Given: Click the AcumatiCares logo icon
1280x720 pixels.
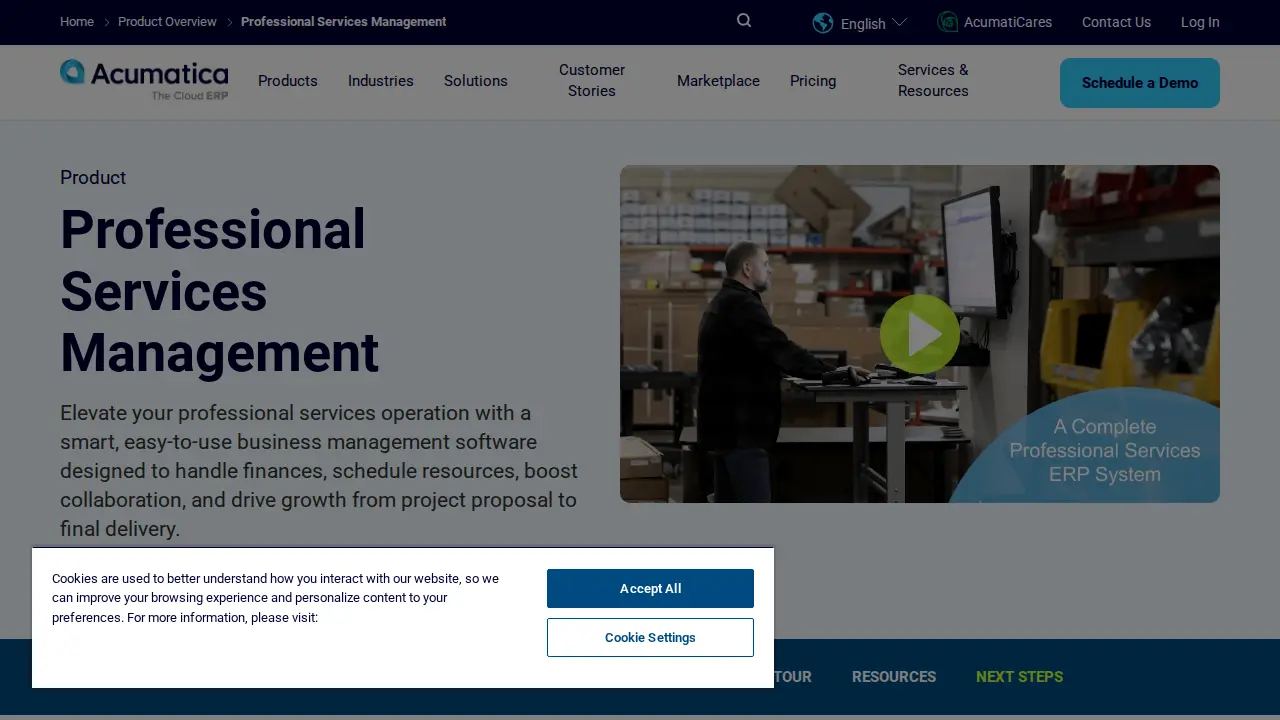Looking at the screenshot, I should pos(947,22).
